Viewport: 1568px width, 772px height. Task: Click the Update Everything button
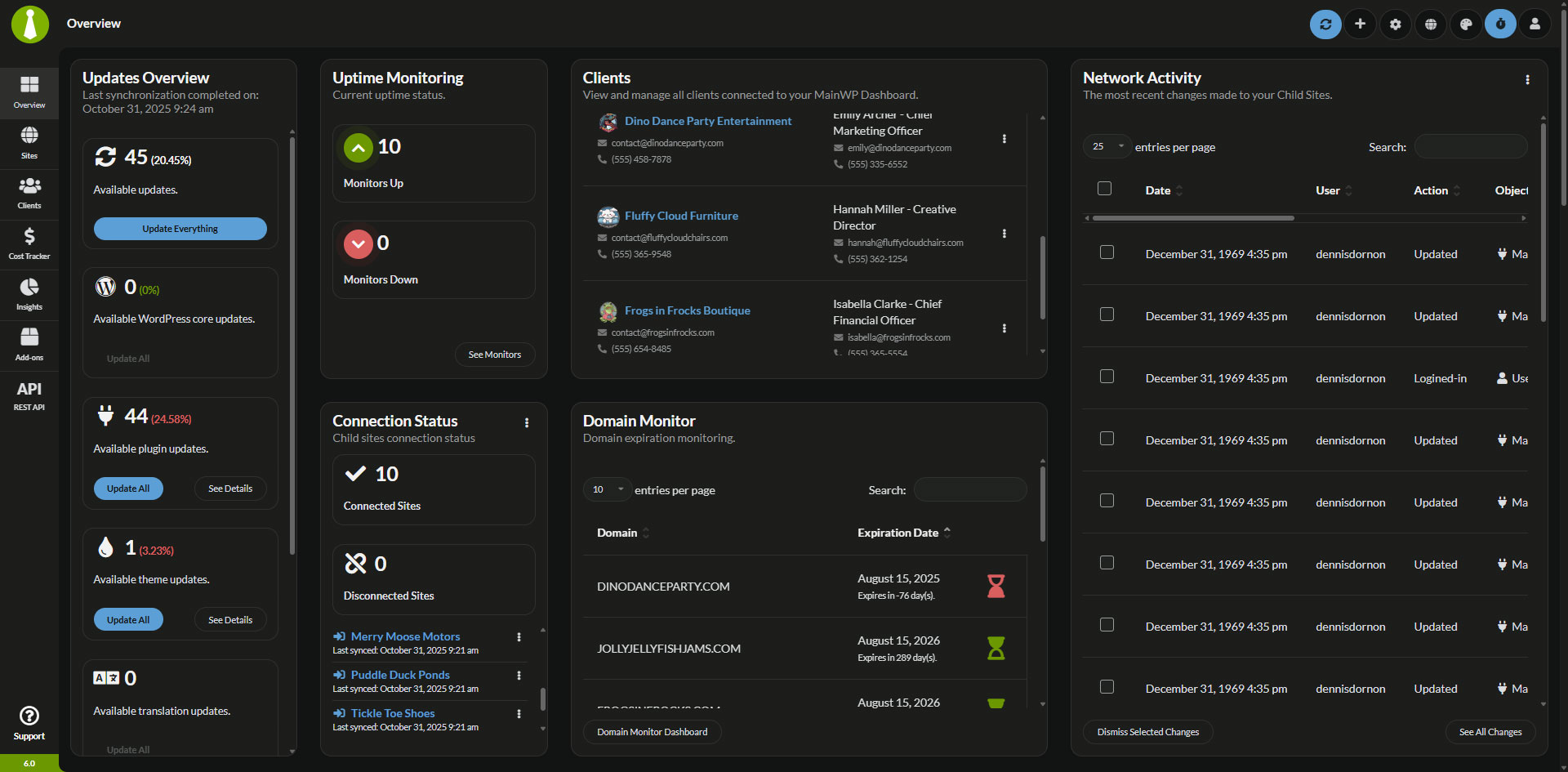[x=180, y=229]
